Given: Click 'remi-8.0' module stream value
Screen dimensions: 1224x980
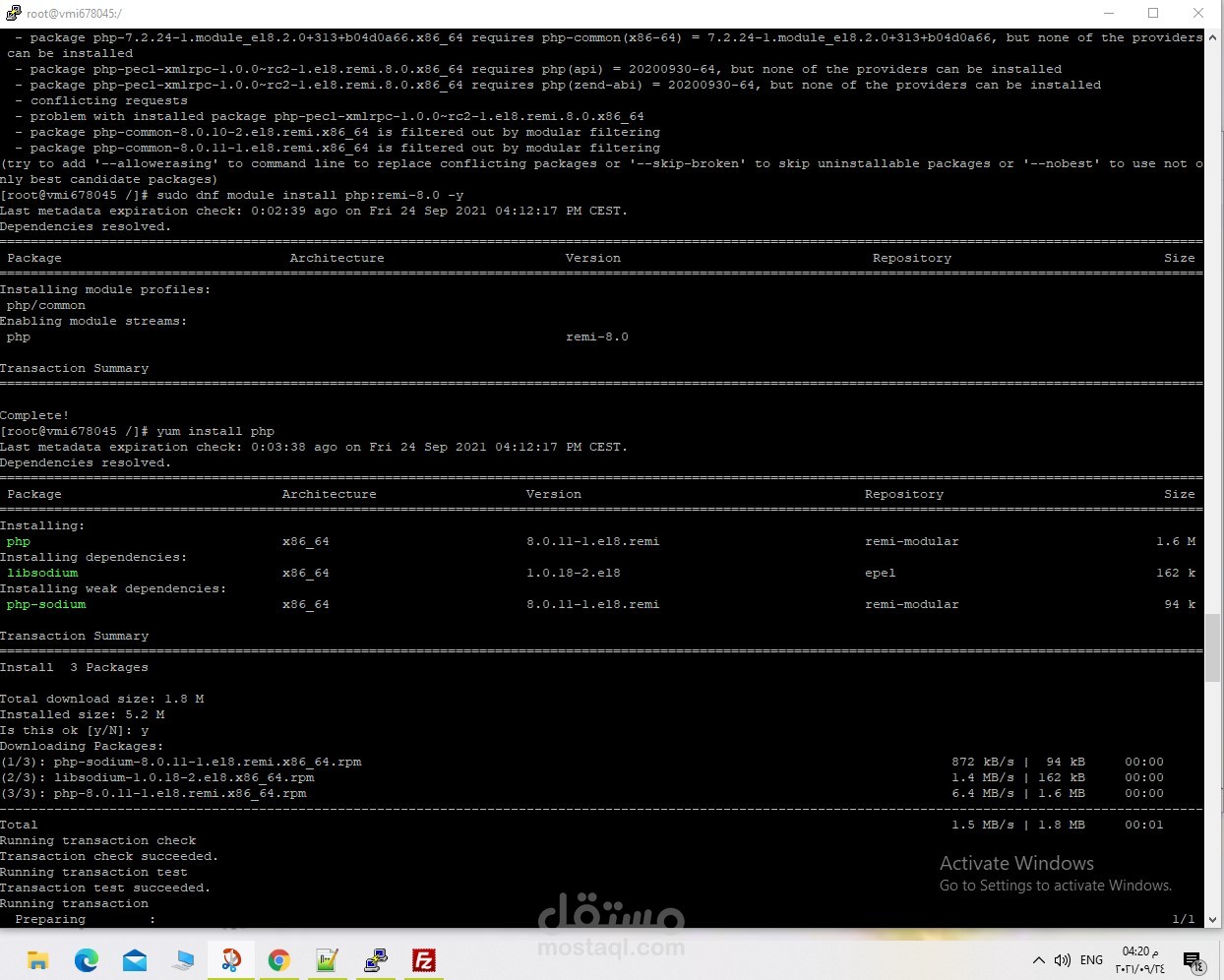Looking at the screenshot, I should [597, 337].
